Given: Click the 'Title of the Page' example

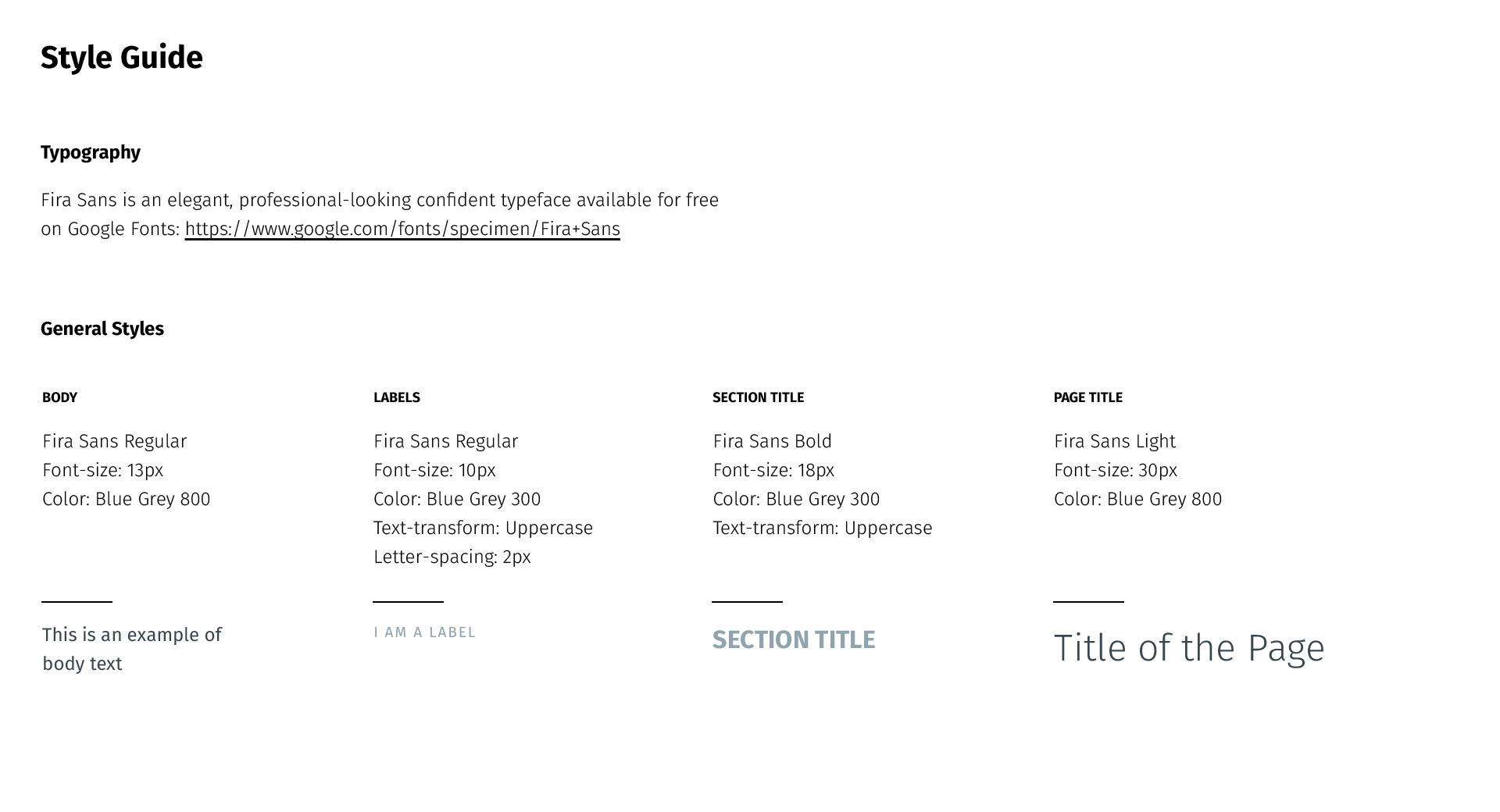Looking at the screenshot, I should click(x=1189, y=649).
